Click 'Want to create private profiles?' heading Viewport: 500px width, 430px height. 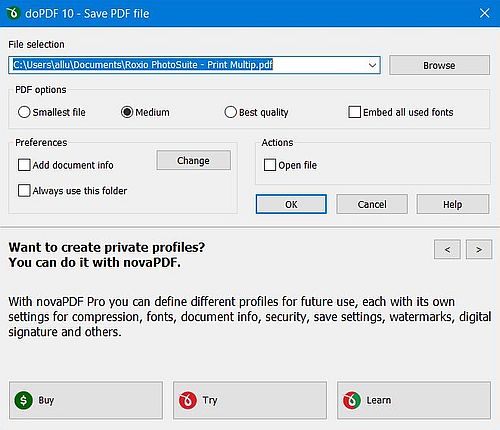(107, 247)
